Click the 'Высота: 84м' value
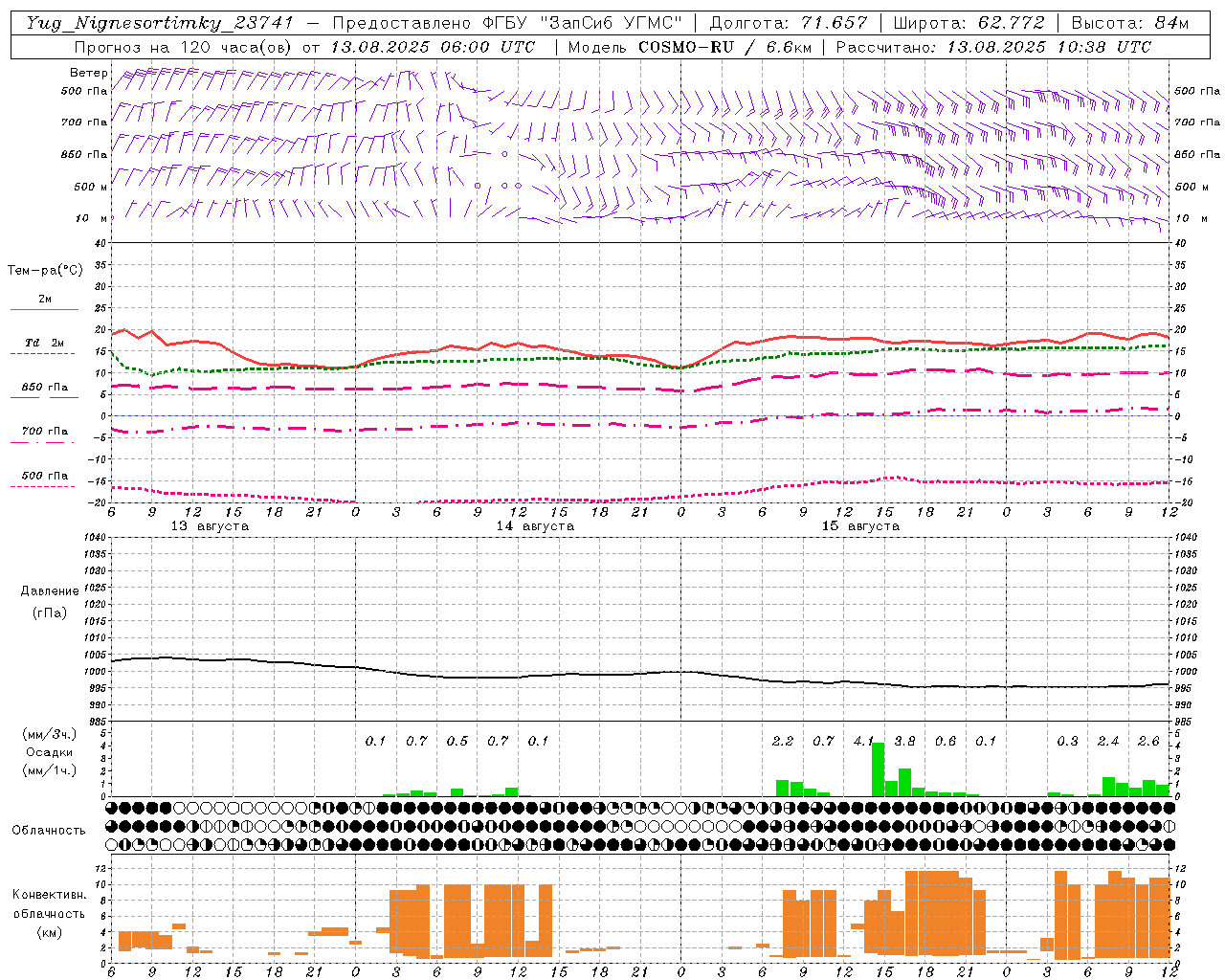 tap(1129, 23)
